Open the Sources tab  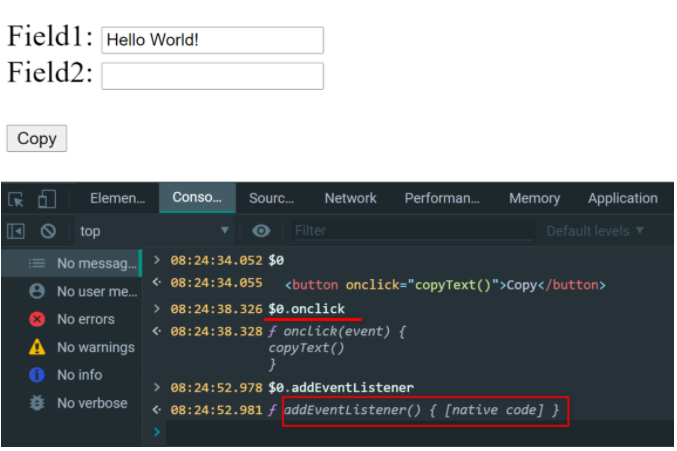[x=272, y=198]
